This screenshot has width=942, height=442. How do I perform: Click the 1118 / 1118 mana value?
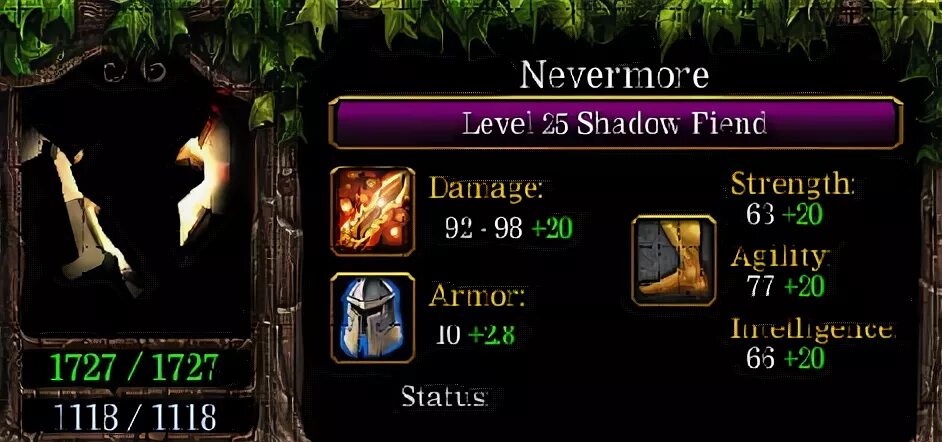point(135,417)
